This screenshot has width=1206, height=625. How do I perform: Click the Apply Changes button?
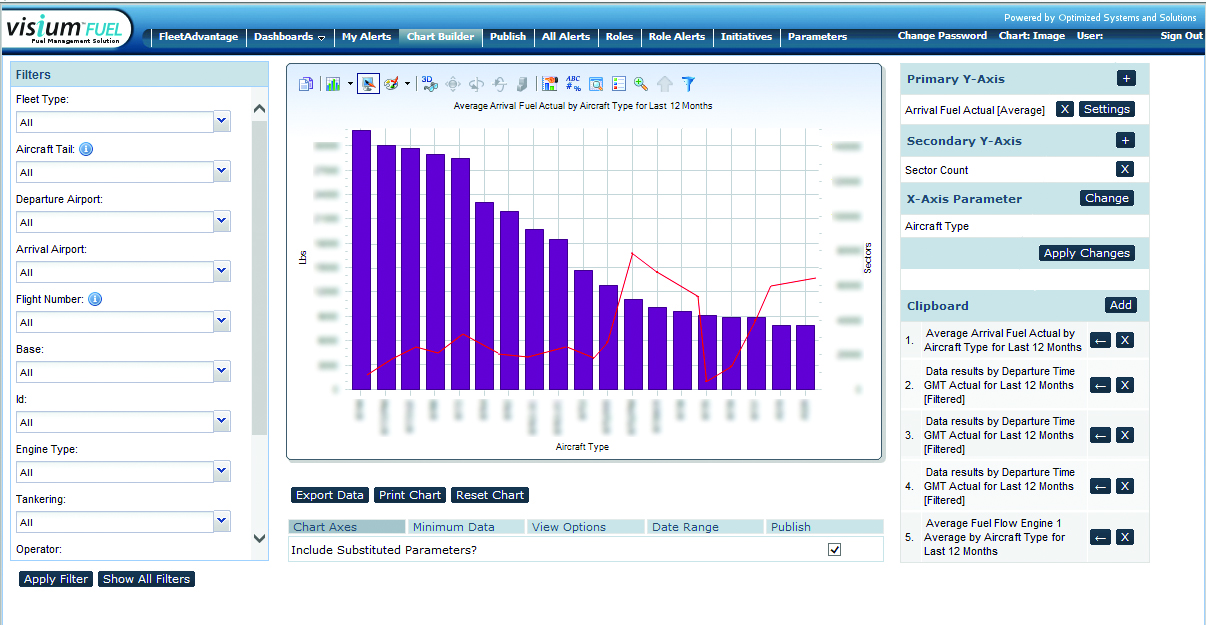[x=1087, y=253]
